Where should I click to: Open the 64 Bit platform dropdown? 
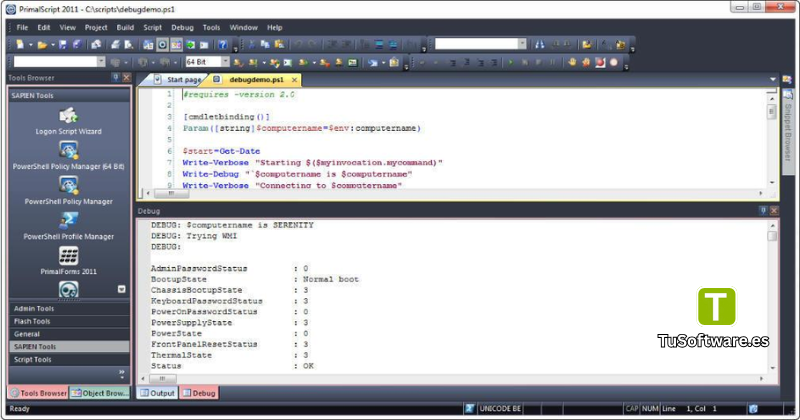225,62
